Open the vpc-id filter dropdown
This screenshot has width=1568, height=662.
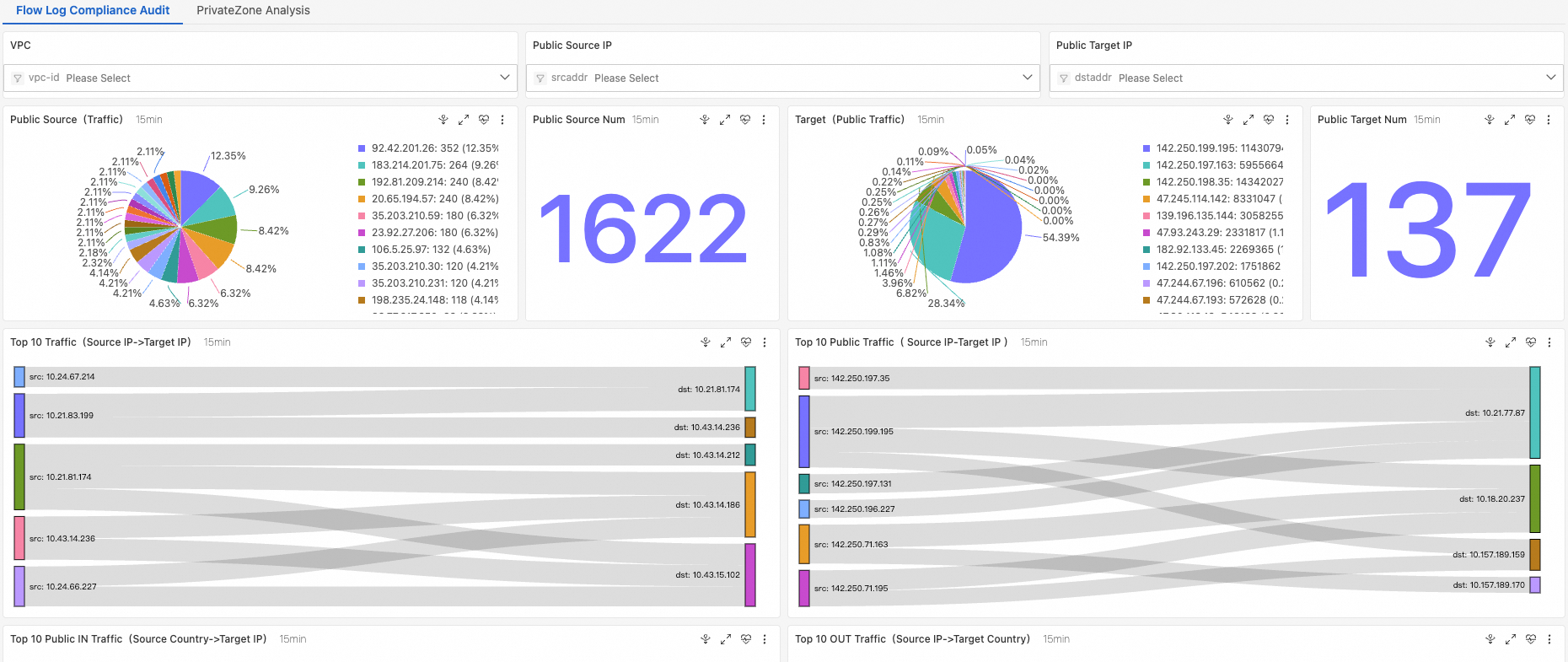point(260,78)
